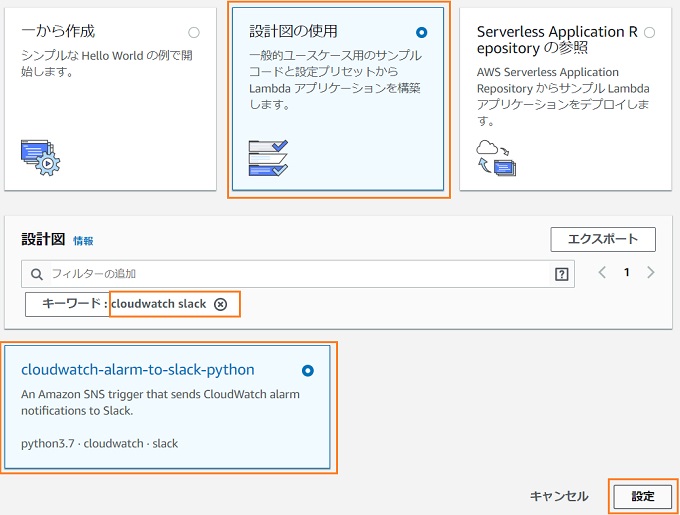
Task: Click the blueprint checklist icon
Action: 268,158
